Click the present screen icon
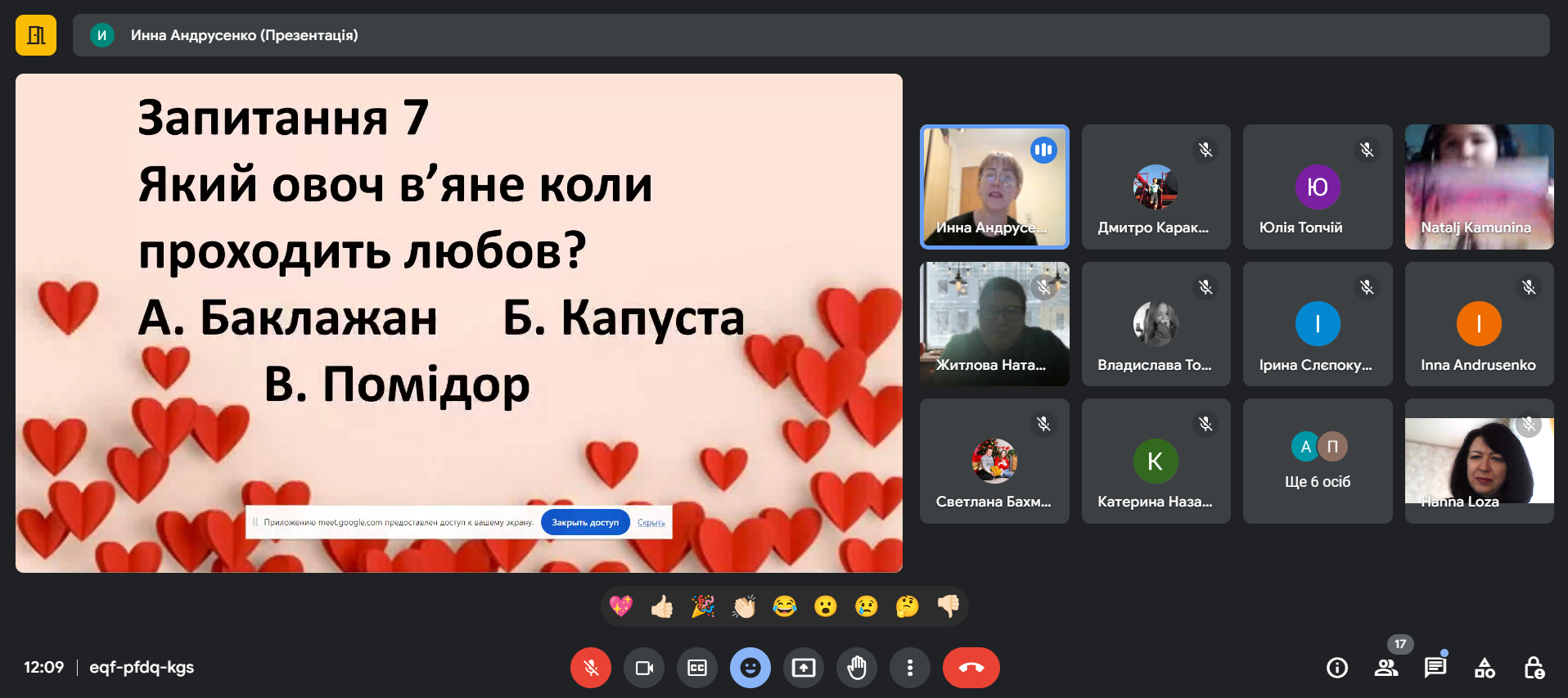The height and width of the screenshot is (698, 1568). pos(804,668)
